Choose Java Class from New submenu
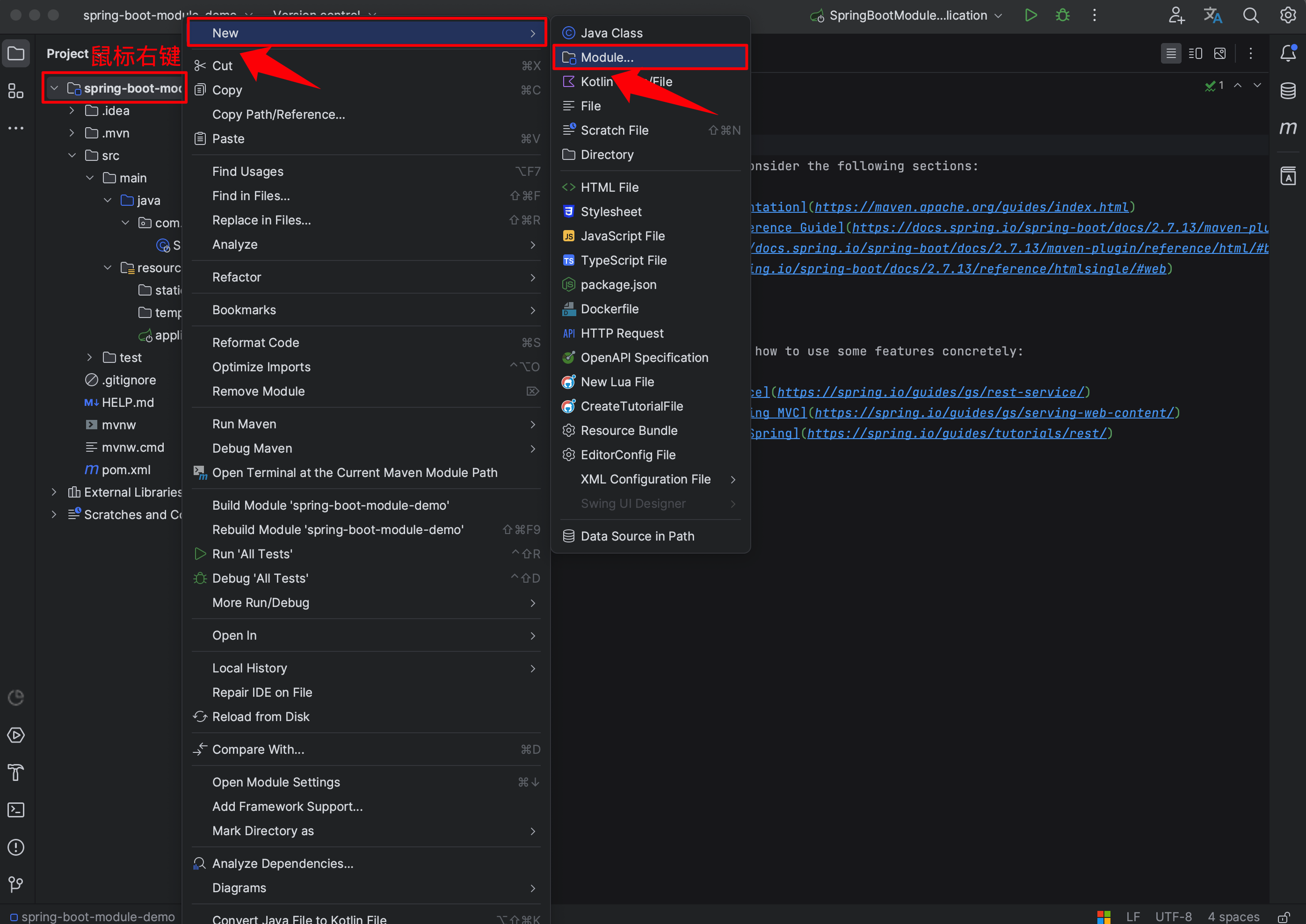This screenshot has width=1306, height=924. coord(652,33)
